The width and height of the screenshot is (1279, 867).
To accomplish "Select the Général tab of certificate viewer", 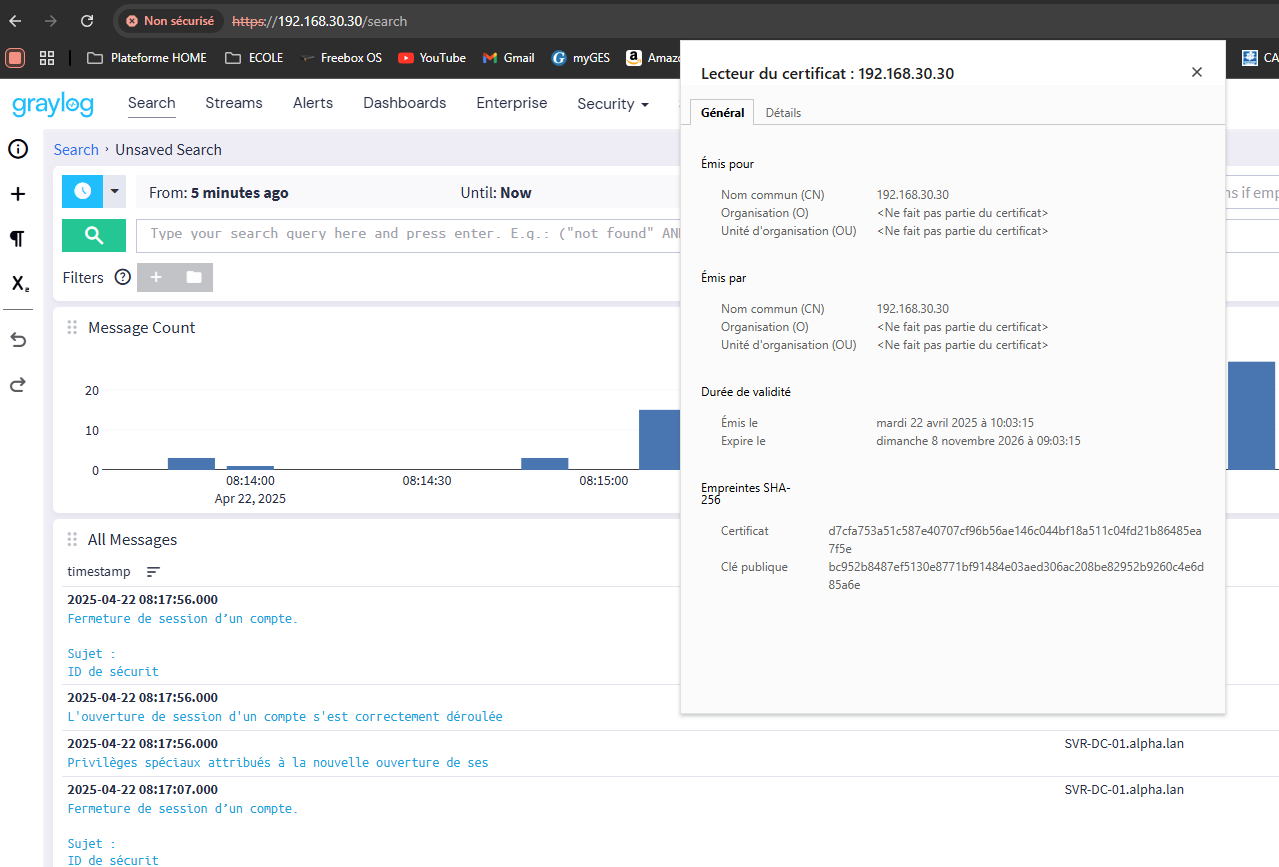I will pyautogui.click(x=722, y=113).
